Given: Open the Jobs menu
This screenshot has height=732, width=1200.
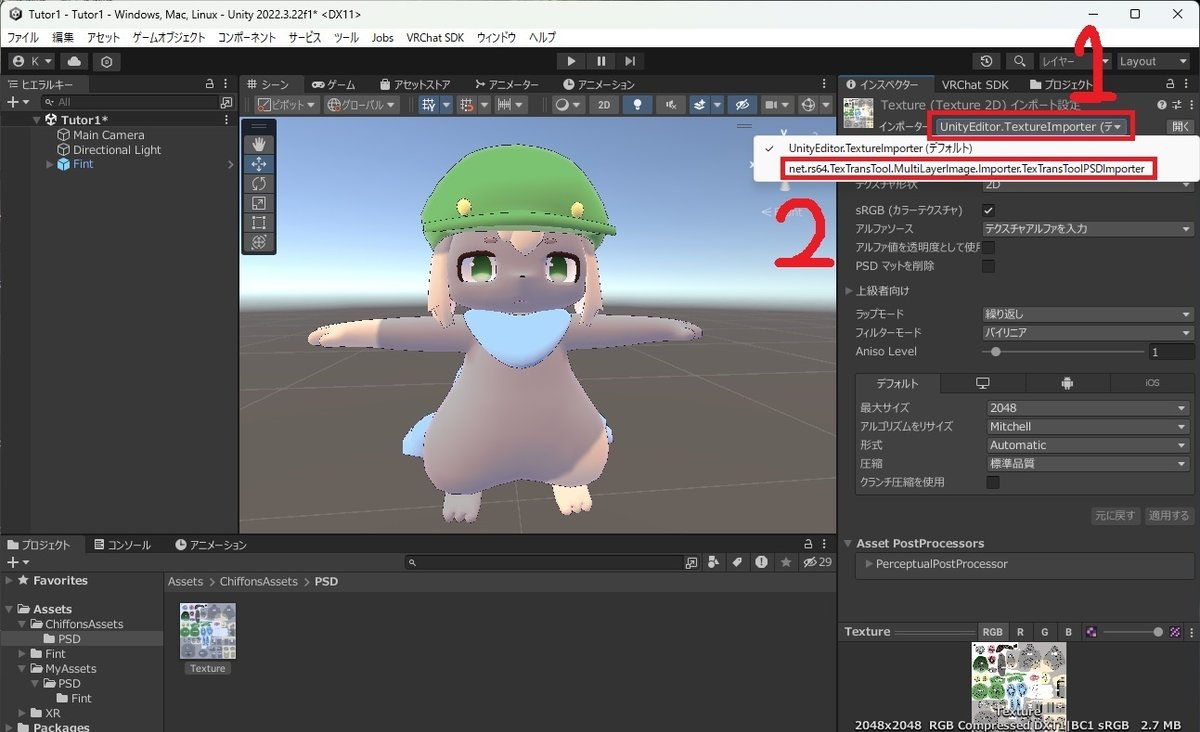Looking at the screenshot, I should click(x=382, y=37).
